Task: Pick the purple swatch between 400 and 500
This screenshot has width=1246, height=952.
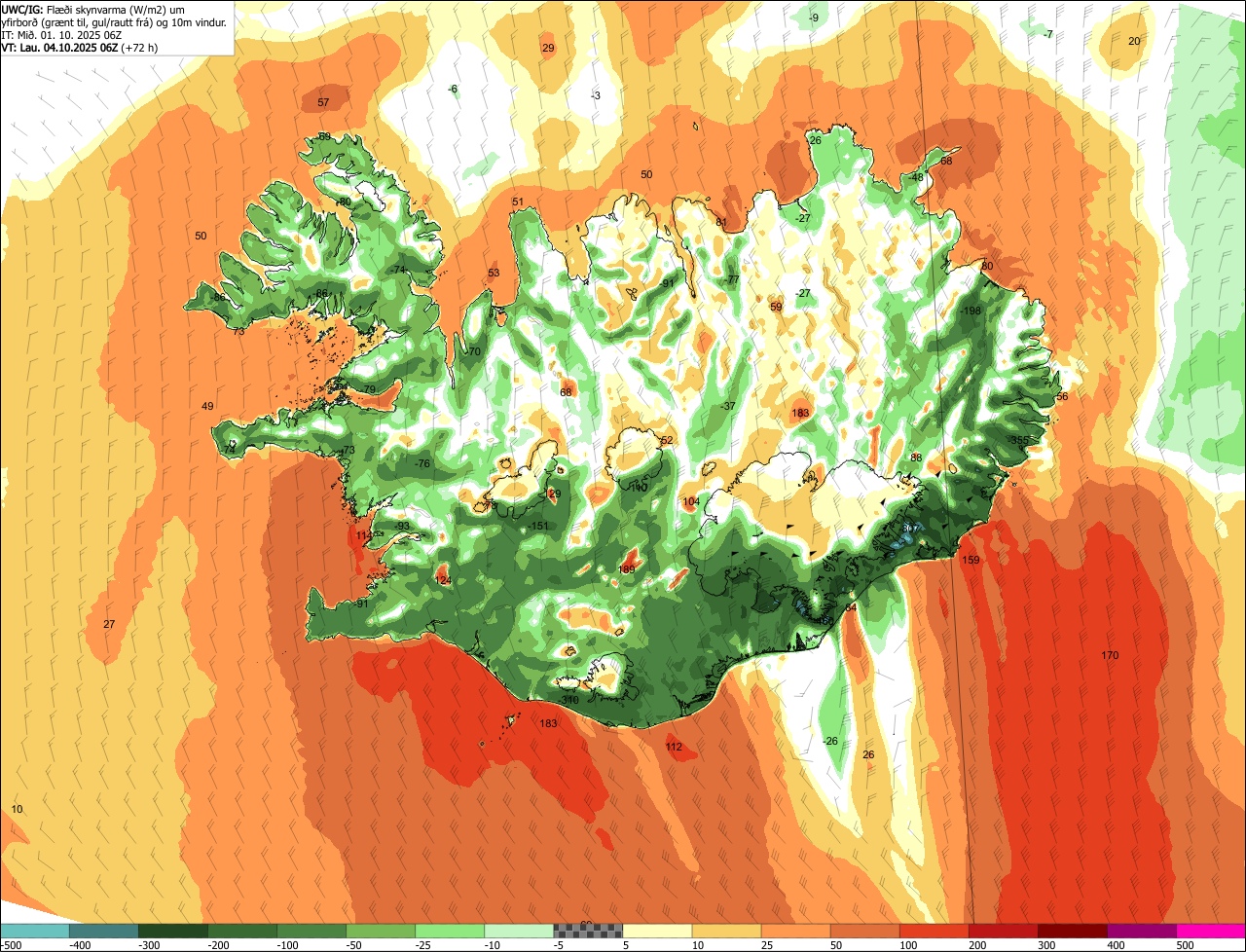Action: (x=1141, y=932)
